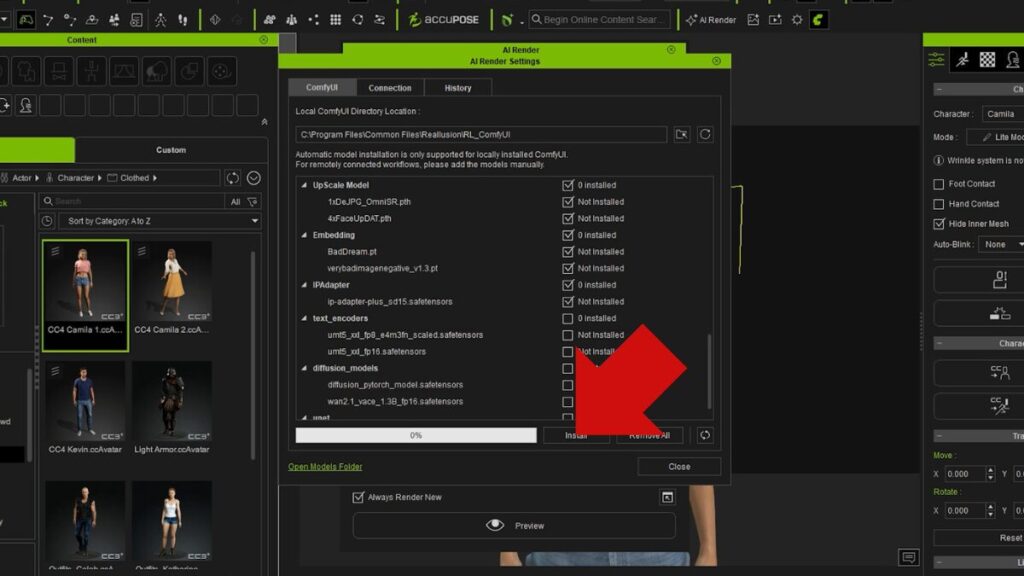The image size is (1024, 576).
Task: Collapse the Embedding tree group
Action: (x=304, y=235)
